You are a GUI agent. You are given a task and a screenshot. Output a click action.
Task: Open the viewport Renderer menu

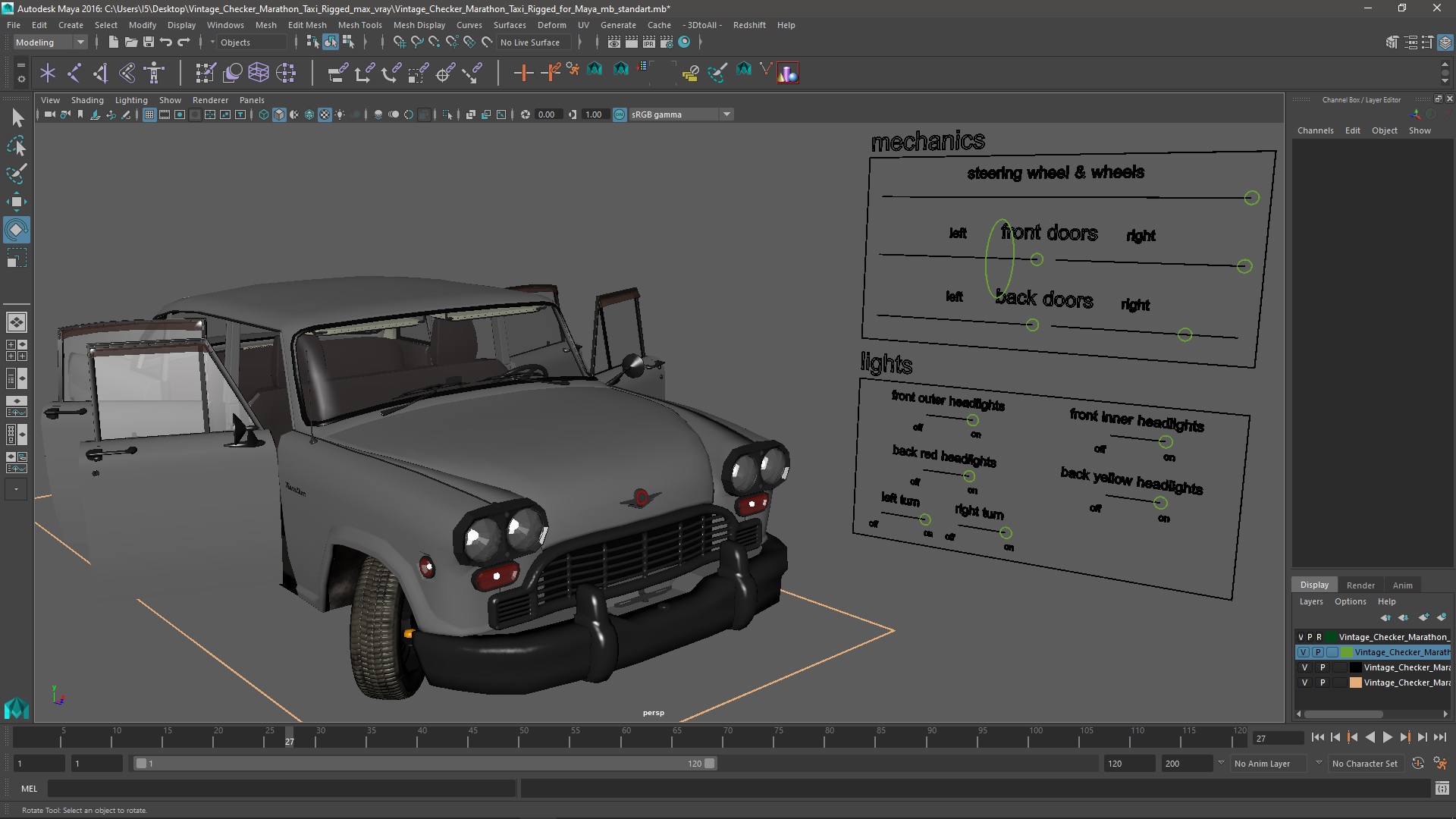click(x=210, y=100)
